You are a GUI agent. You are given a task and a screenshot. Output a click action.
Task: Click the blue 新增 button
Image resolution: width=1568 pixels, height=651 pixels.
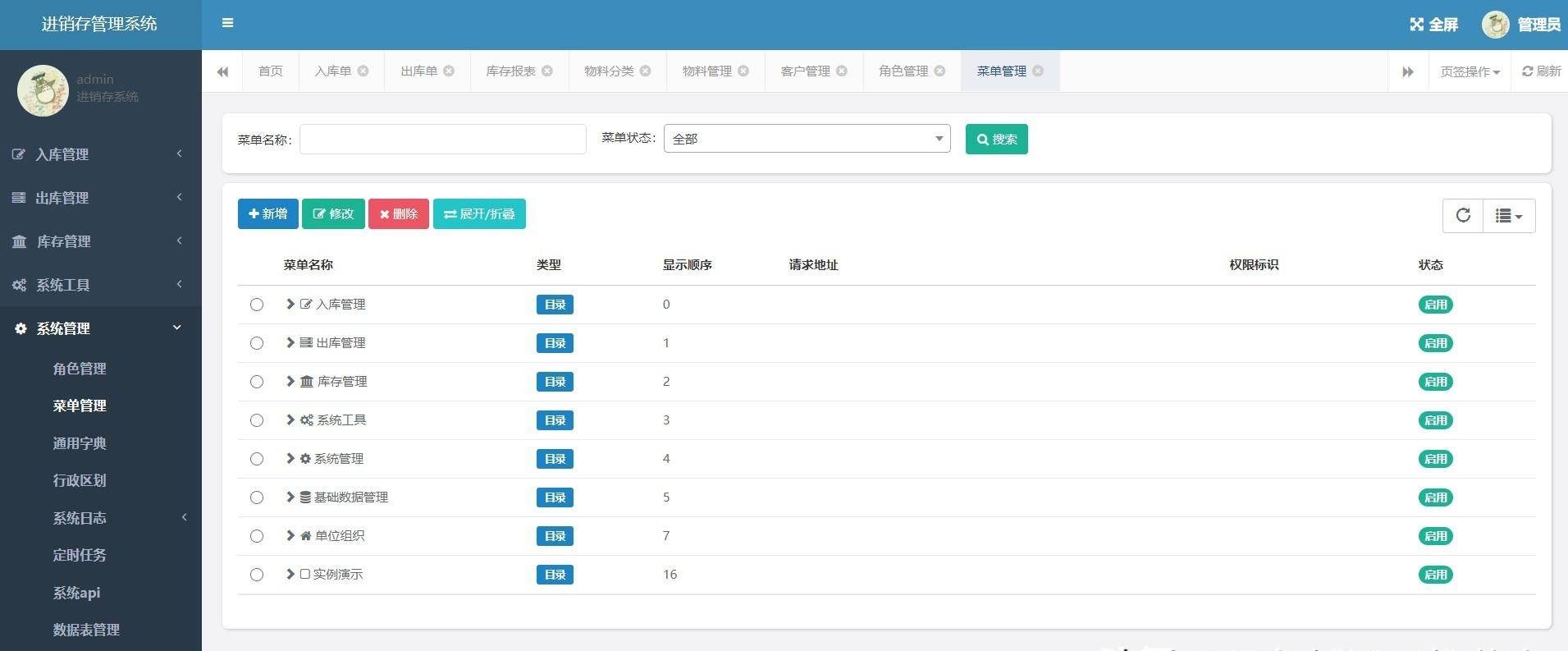(x=267, y=214)
